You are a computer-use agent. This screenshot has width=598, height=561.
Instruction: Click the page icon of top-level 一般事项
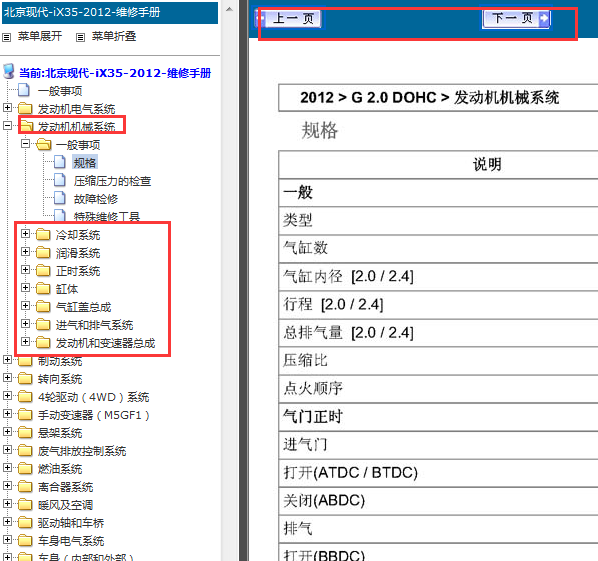24,90
